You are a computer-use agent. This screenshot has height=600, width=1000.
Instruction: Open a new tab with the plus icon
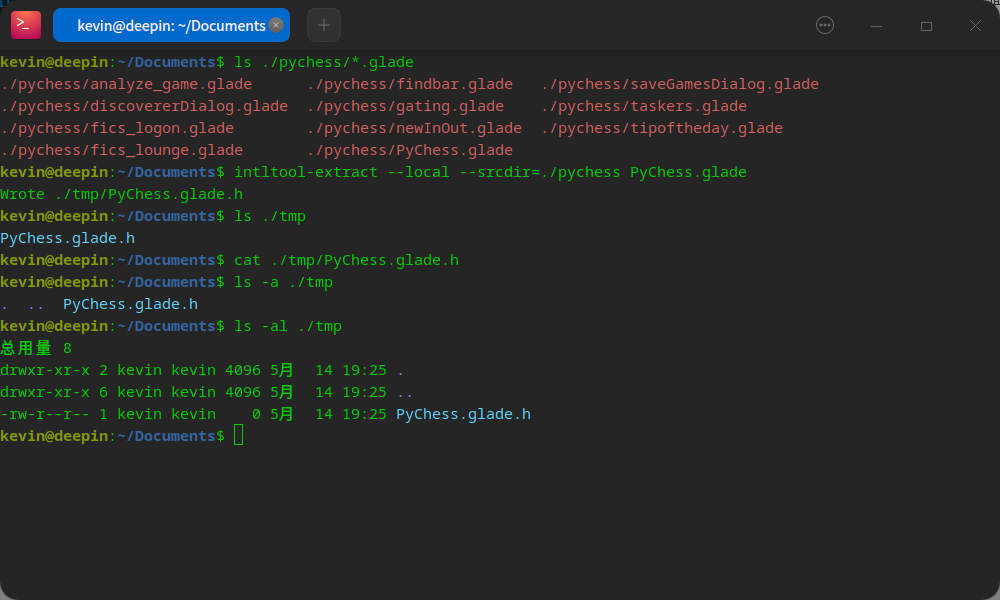(x=323, y=25)
